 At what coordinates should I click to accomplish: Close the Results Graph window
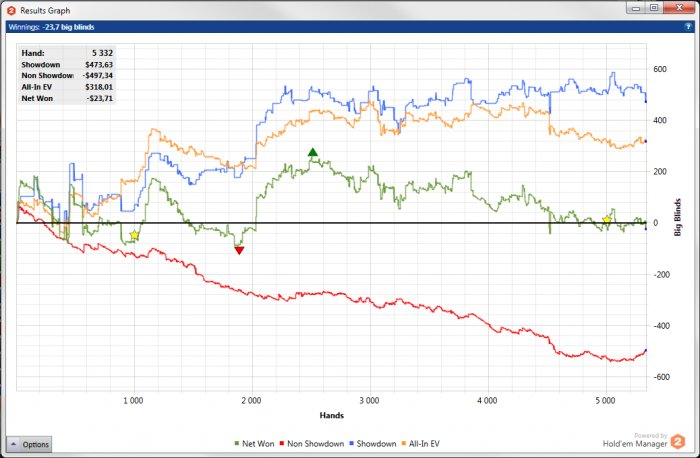coord(679,8)
